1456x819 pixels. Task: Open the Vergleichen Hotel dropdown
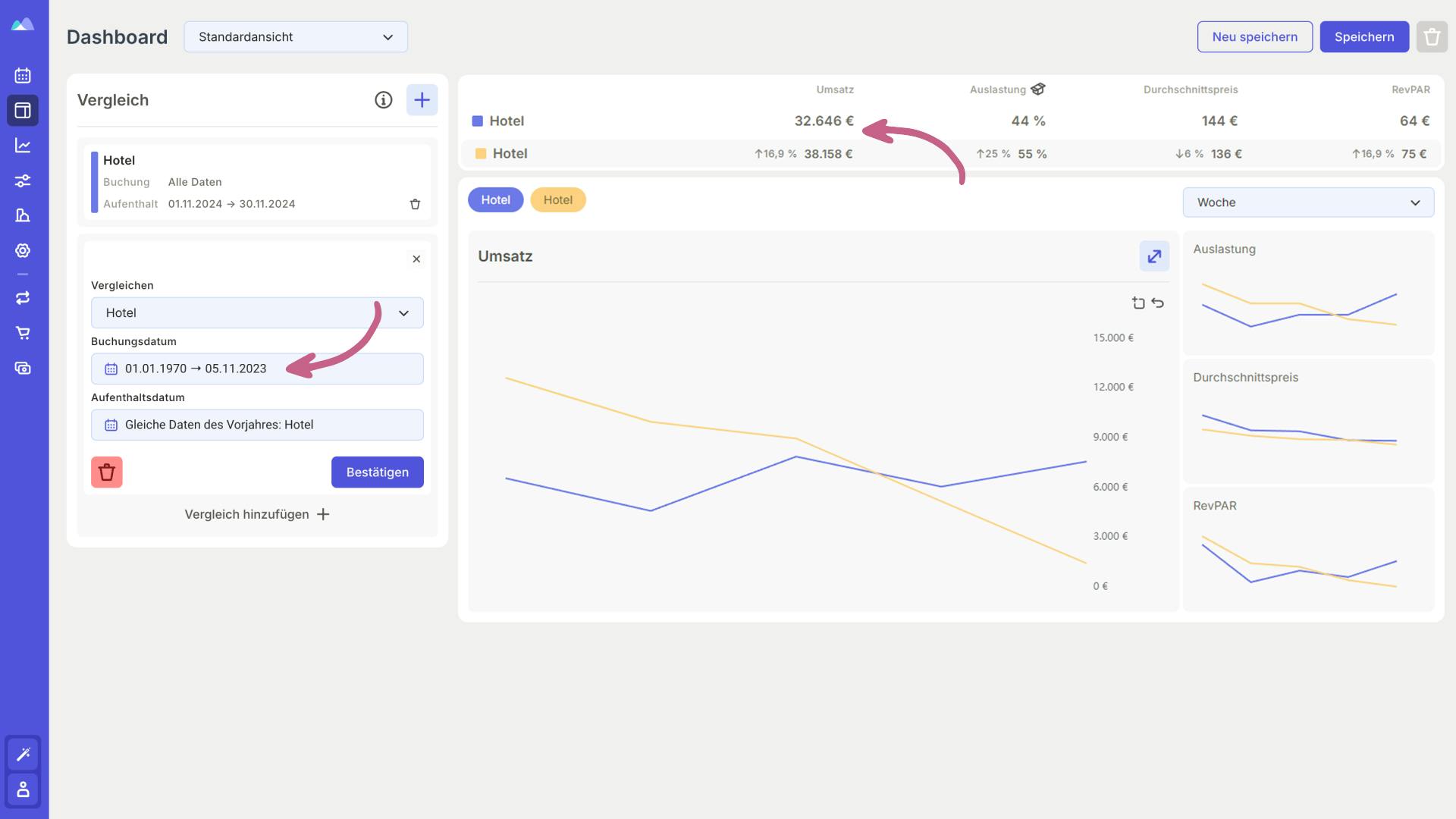[x=257, y=313]
